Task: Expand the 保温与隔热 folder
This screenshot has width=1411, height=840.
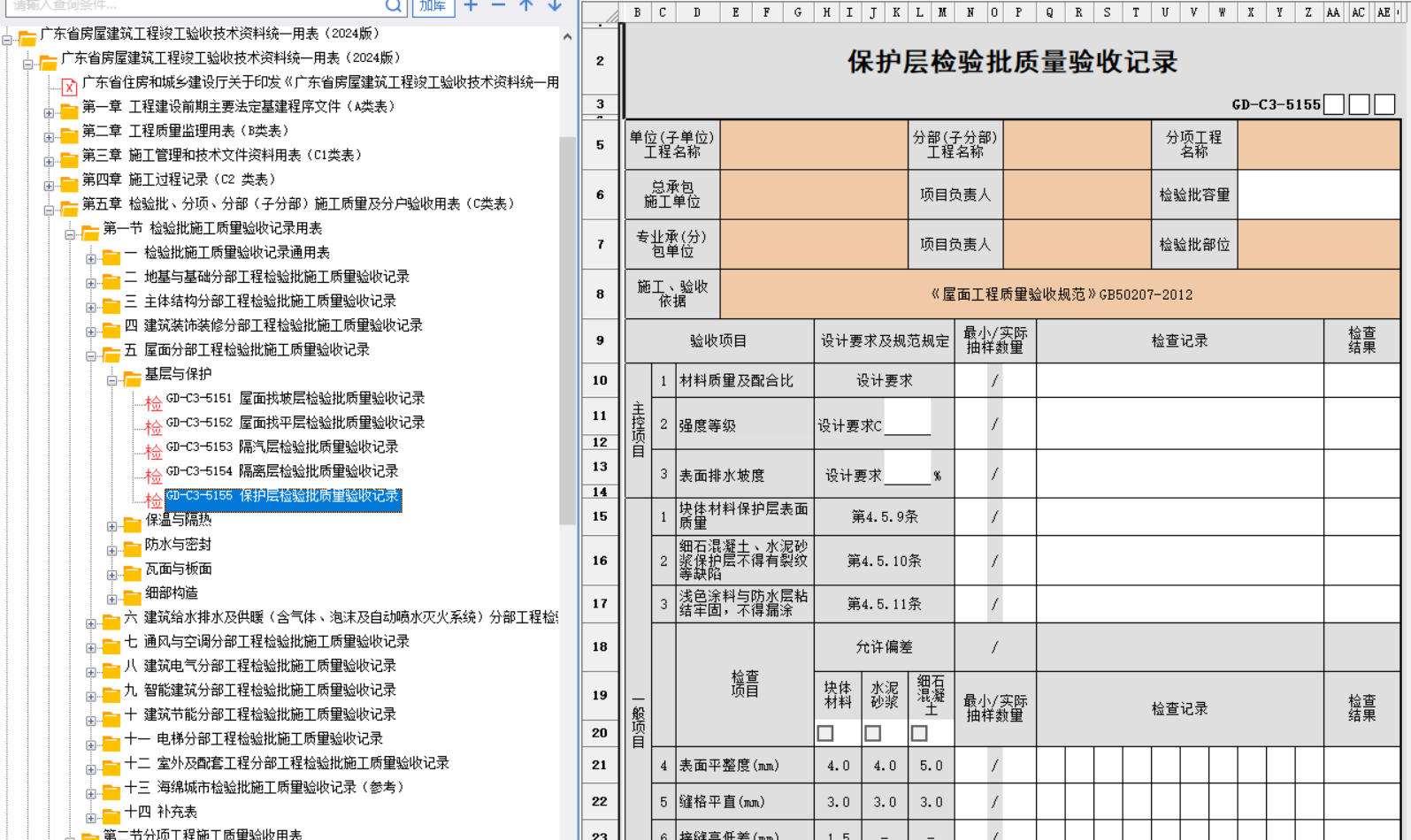Action: 112,526
